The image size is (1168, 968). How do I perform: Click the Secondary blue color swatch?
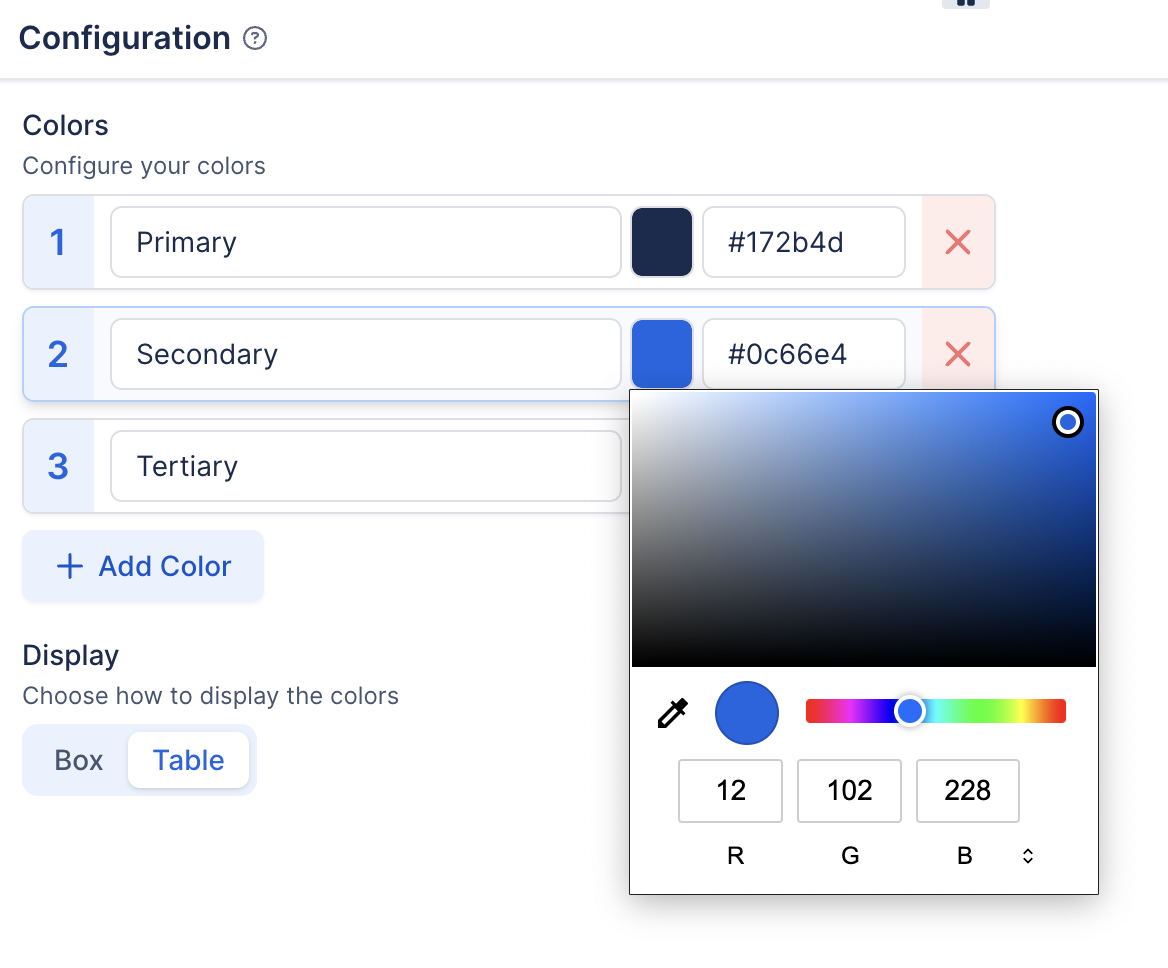pyautogui.click(x=662, y=354)
